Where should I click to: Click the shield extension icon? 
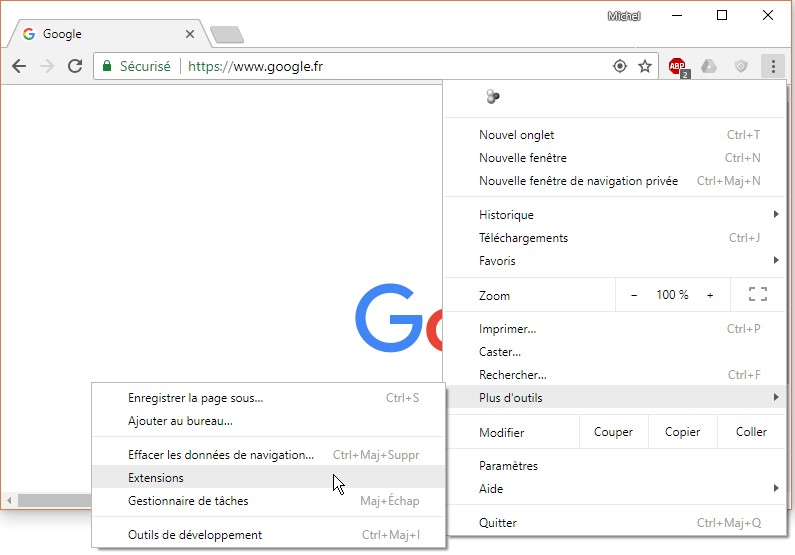click(740, 67)
